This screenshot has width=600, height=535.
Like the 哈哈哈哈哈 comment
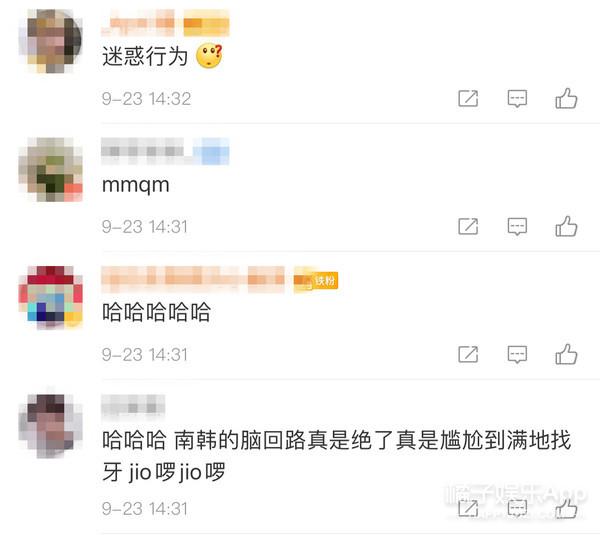(566, 354)
